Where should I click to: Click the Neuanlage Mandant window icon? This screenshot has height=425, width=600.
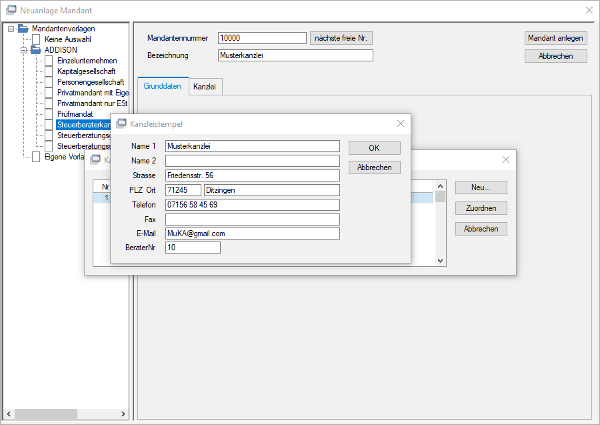pyautogui.click(x=11, y=10)
